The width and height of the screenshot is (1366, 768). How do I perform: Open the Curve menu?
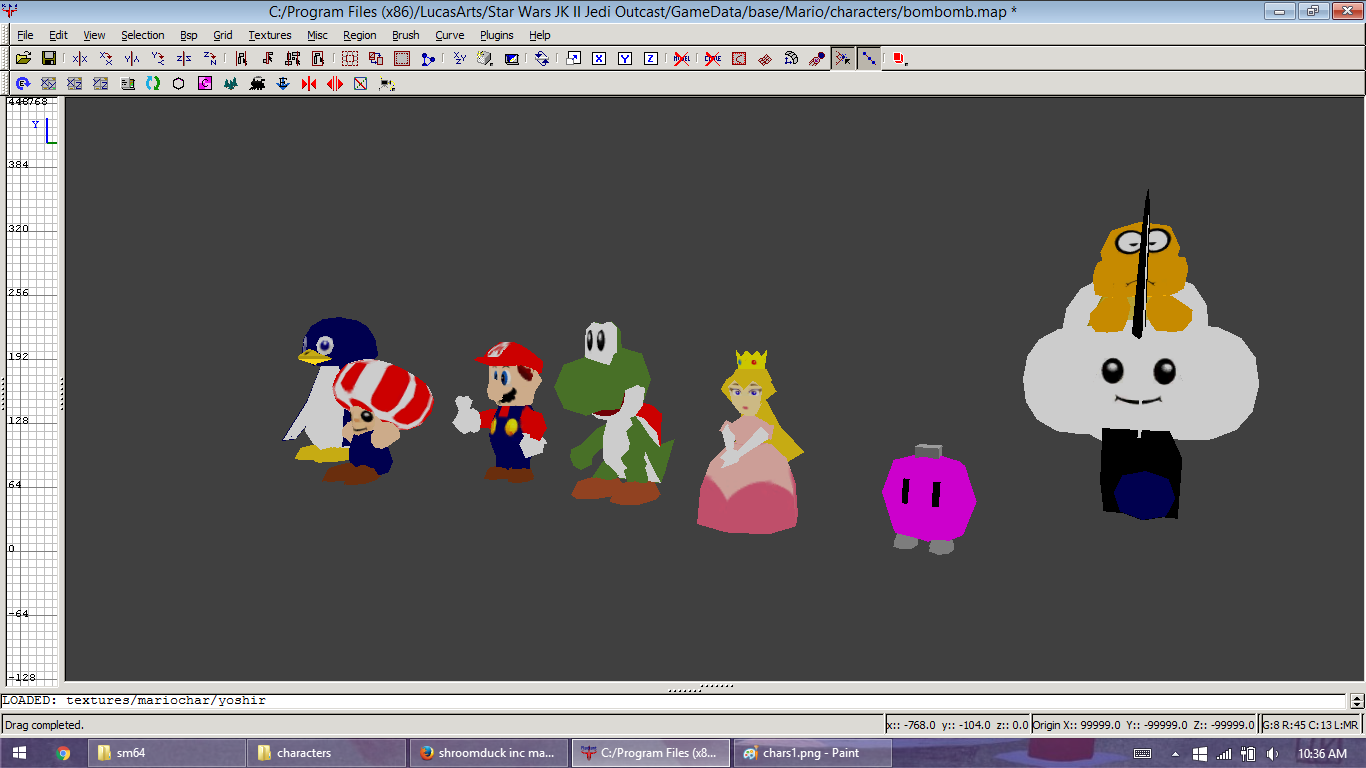tap(450, 35)
